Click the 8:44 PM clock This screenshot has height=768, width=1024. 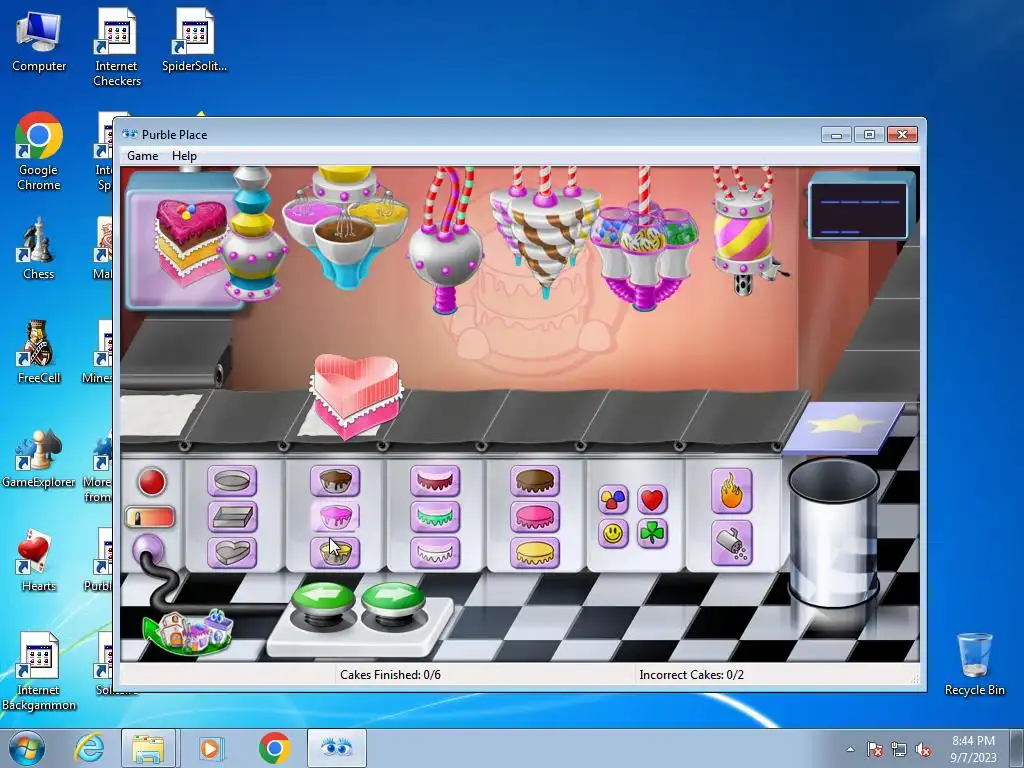[x=973, y=741]
